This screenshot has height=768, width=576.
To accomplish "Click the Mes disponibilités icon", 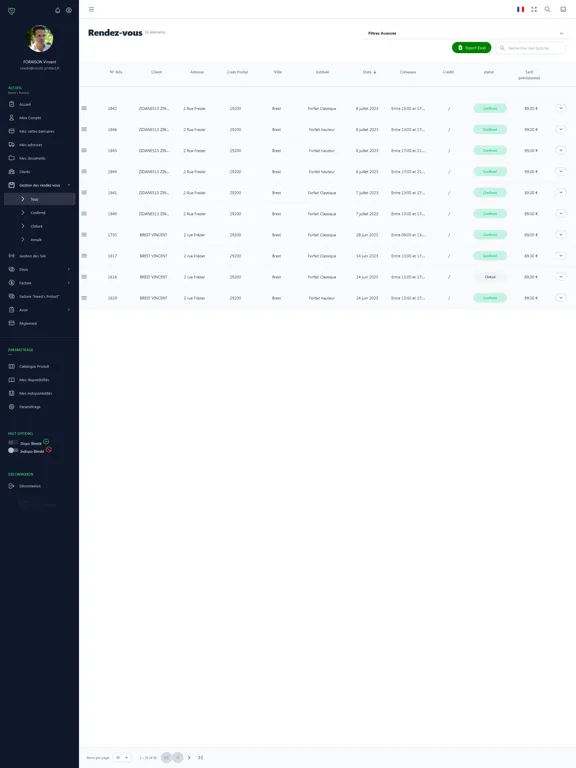I will [x=12, y=380].
